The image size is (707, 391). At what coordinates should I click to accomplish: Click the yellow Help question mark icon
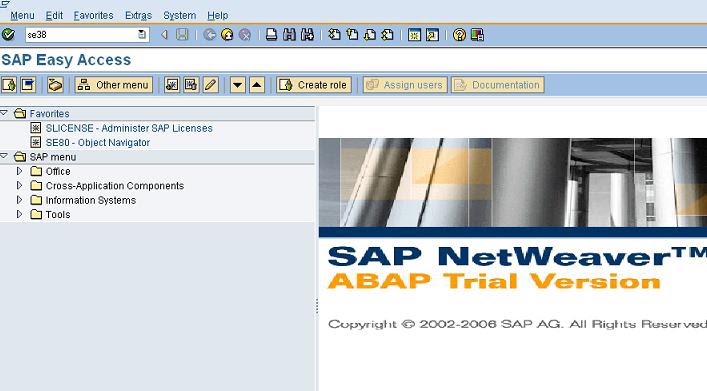[x=459, y=35]
